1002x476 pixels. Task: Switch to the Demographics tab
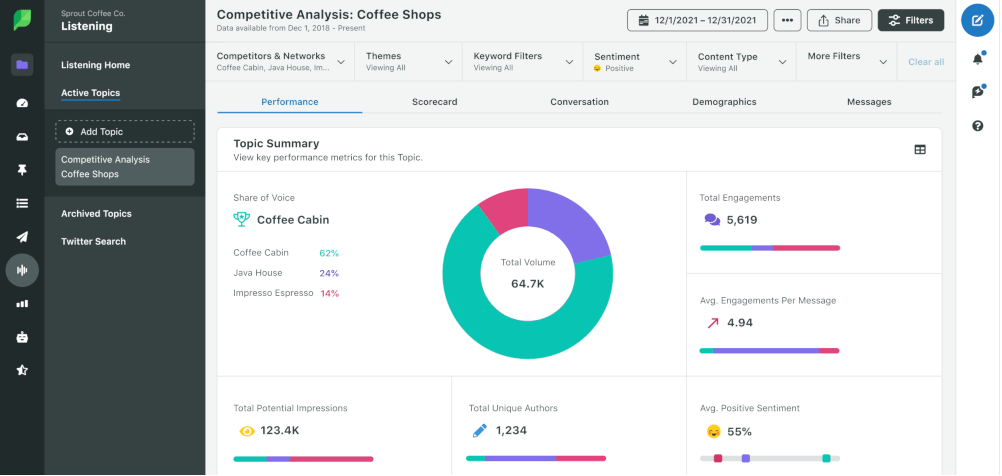click(x=724, y=102)
